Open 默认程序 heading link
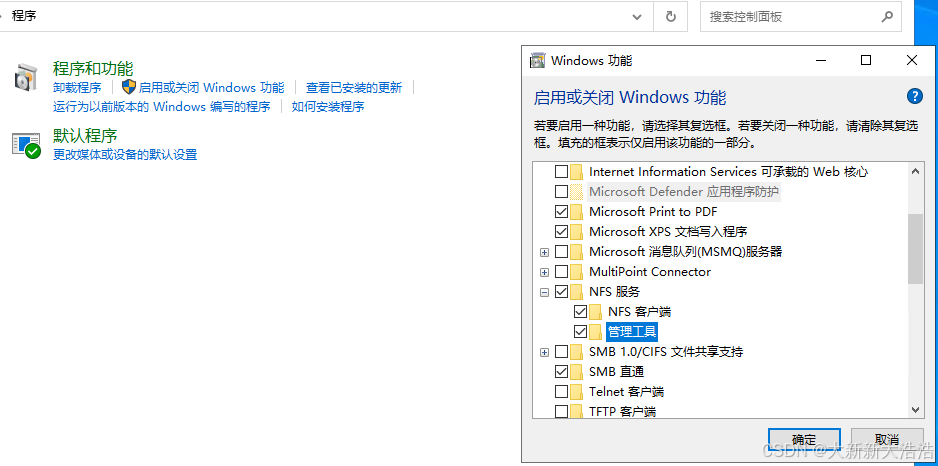 point(85,135)
